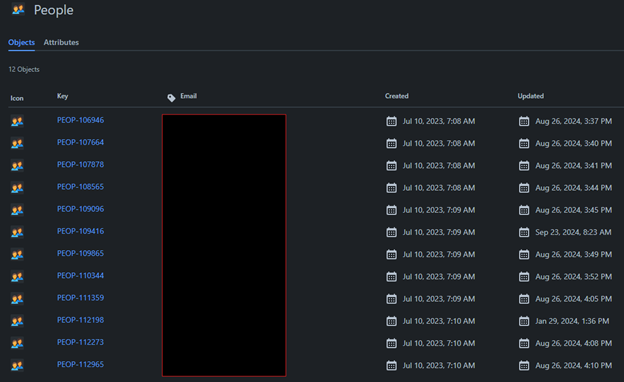624x382 pixels.
Task: Click the Key column header
Action: [x=62, y=96]
